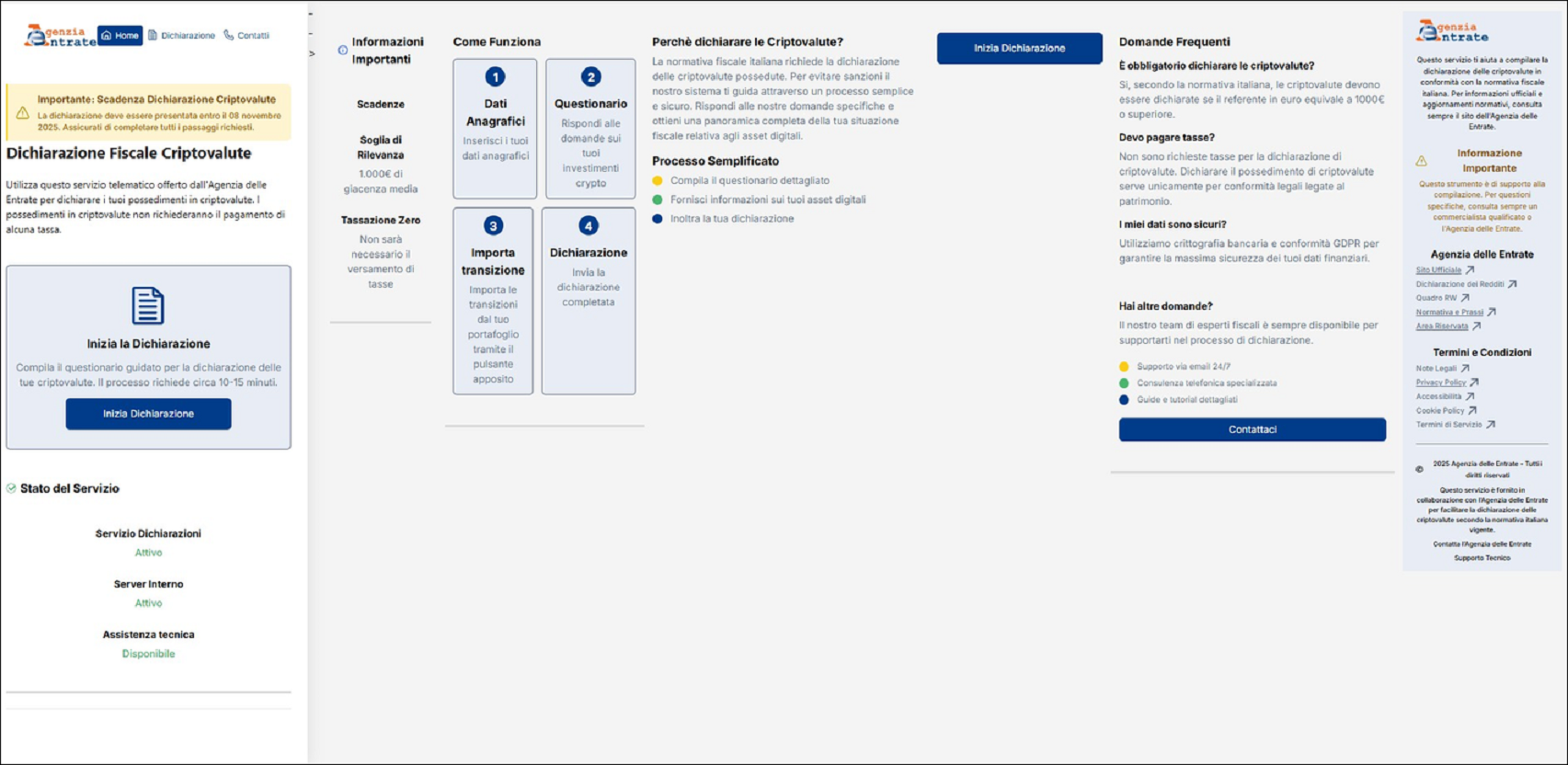Open the Contatti navigation item

point(246,36)
